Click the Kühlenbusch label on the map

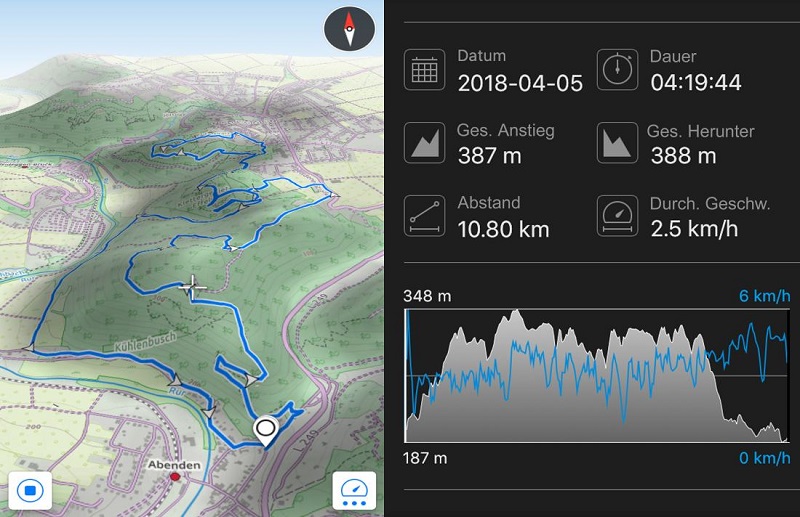(x=145, y=341)
